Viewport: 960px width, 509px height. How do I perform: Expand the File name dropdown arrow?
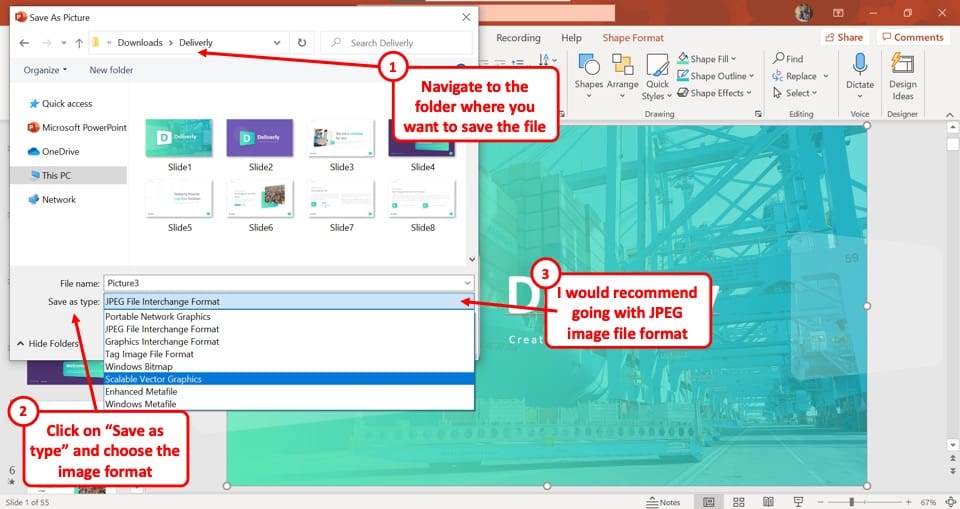point(468,283)
